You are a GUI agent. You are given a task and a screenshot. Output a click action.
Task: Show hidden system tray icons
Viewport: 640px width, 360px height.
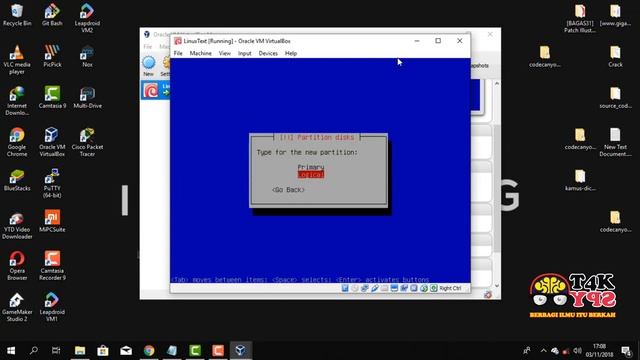click(544, 351)
